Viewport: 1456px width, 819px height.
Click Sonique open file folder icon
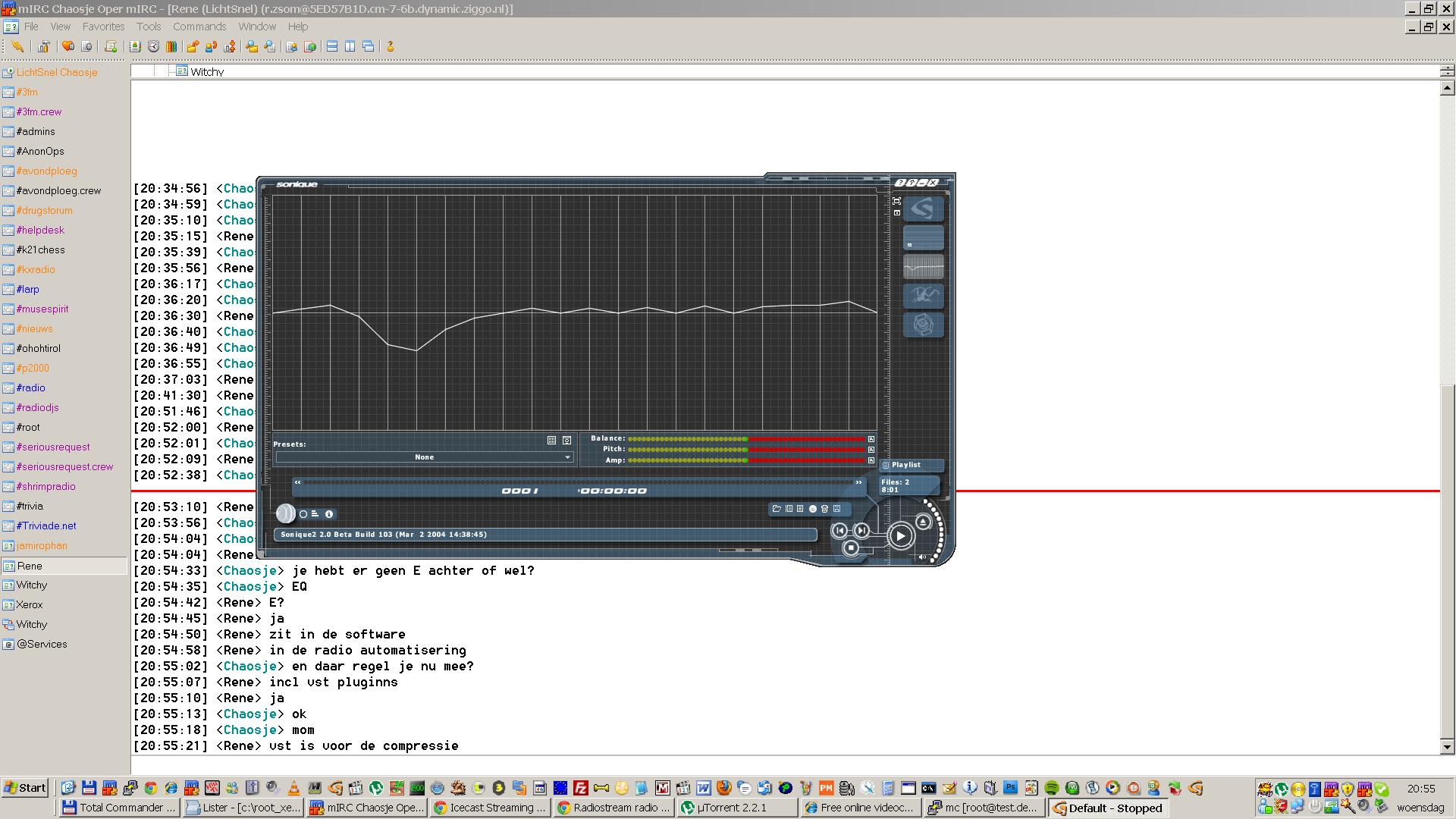pos(777,509)
